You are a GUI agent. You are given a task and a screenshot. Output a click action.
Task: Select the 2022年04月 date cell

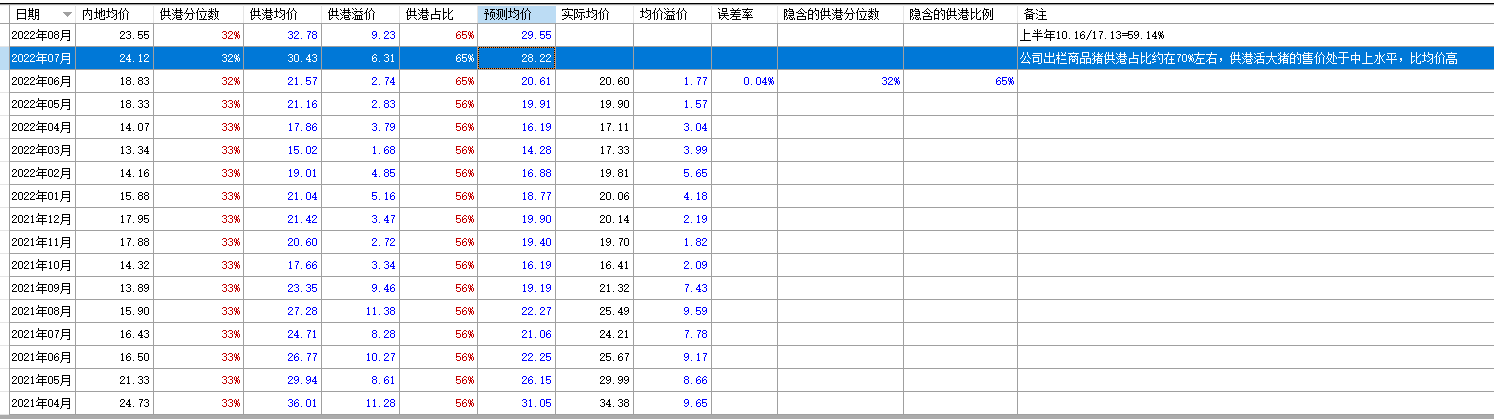(43, 127)
